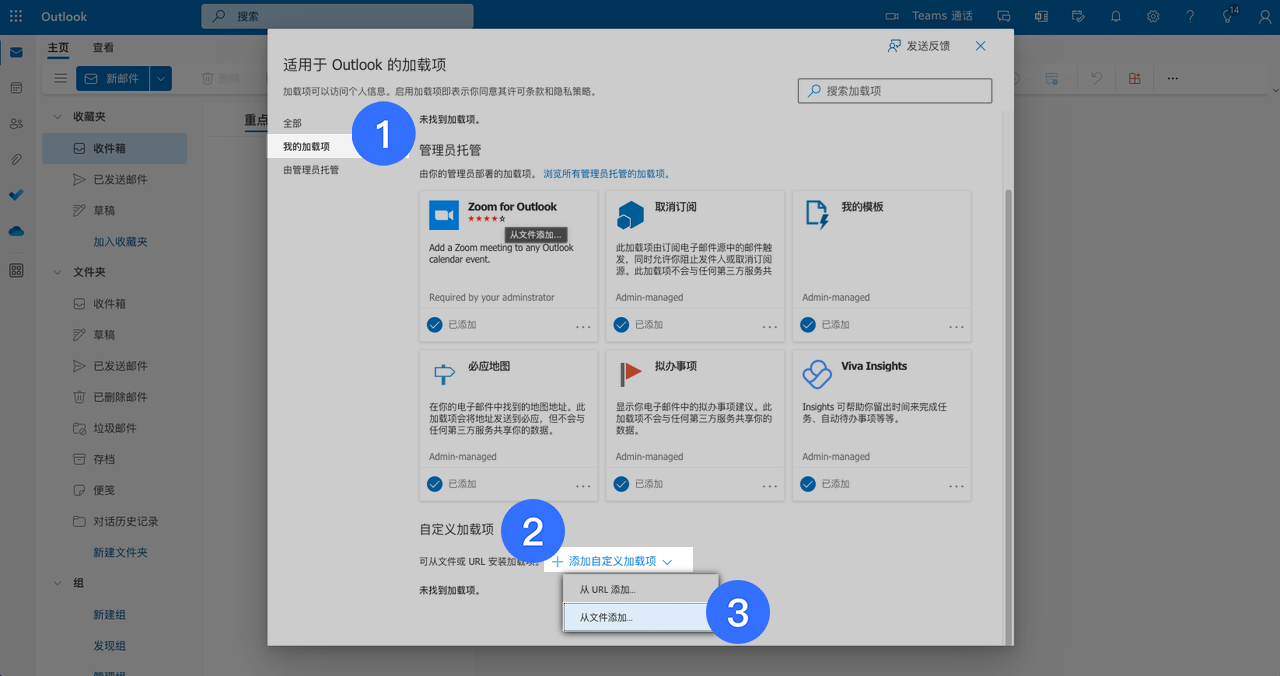1280x676 pixels.
Task: Open the Settings gear
Action: pos(1153,16)
